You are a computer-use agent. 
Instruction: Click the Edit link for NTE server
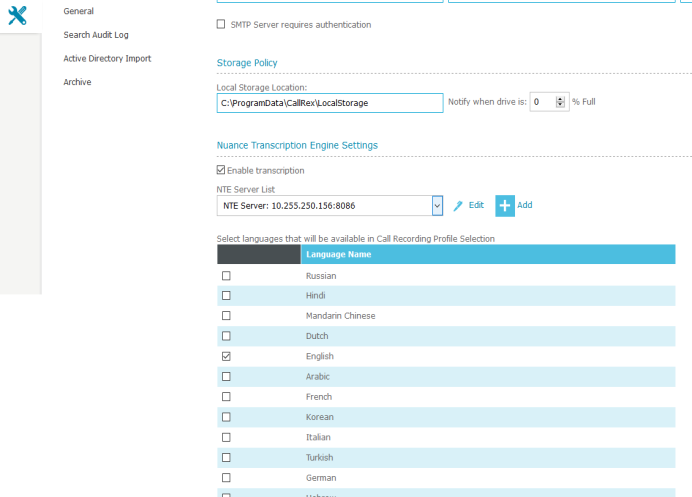click(x=476, y=205)
